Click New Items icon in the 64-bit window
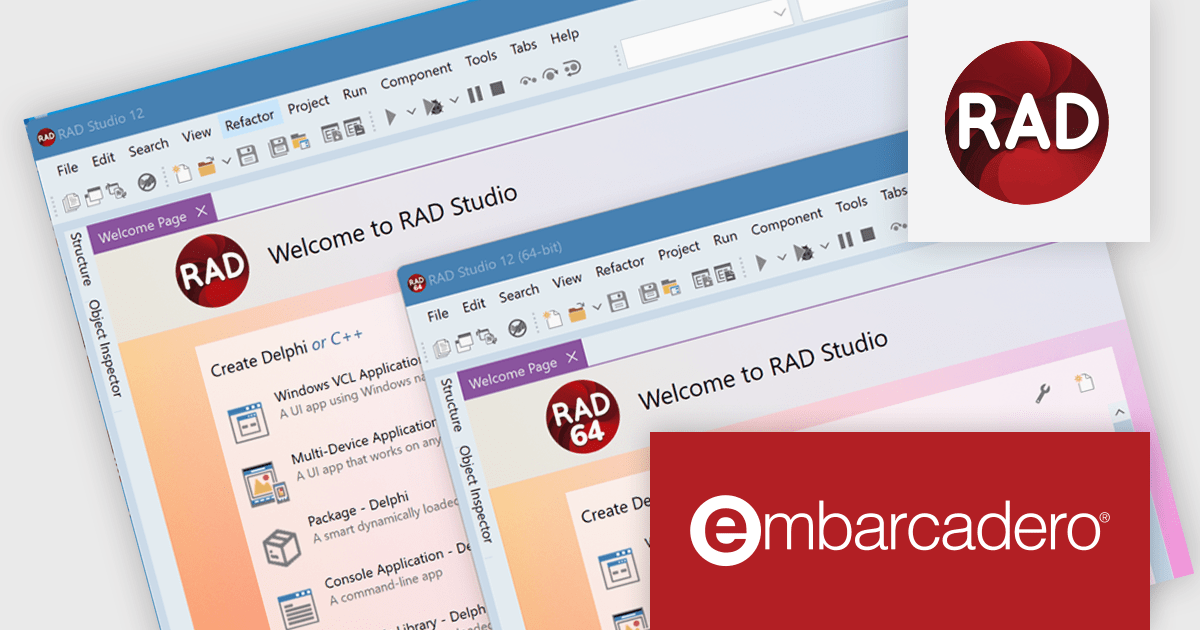Image resolution: width=1200 pixels, height=630 pixels. pyautogui.click(x=553, y=319)
